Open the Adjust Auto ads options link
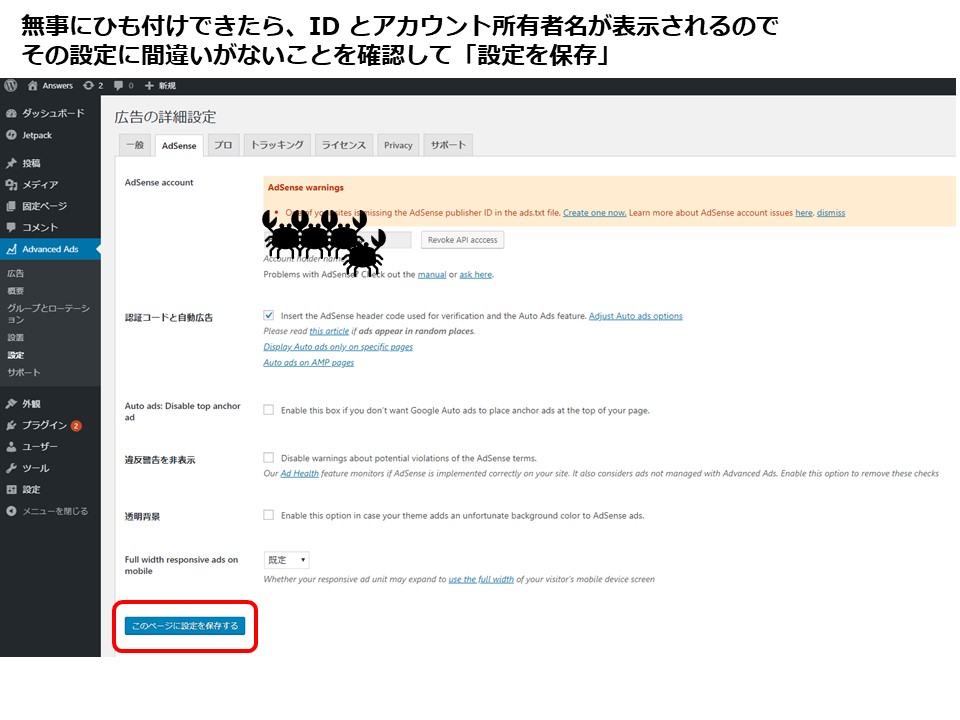Screen dimensions: 960x720 pos(636,316)
